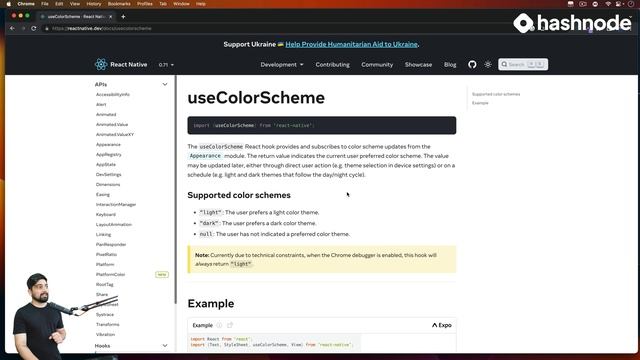640x360 pixels.
Task: Click the sidebar vertical scrollbar
Action: coord(176,189)
